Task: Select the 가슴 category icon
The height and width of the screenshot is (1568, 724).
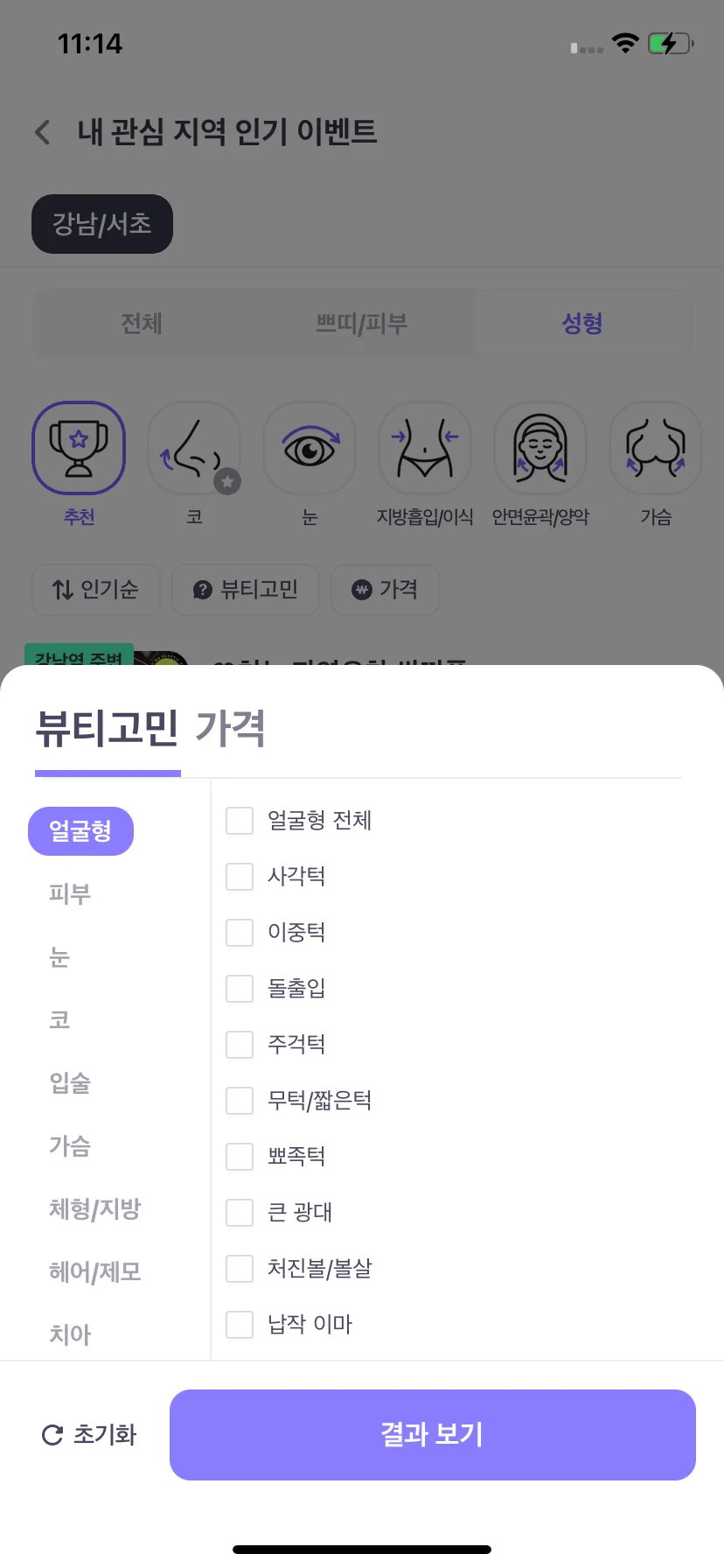Action: pos(656,448)
